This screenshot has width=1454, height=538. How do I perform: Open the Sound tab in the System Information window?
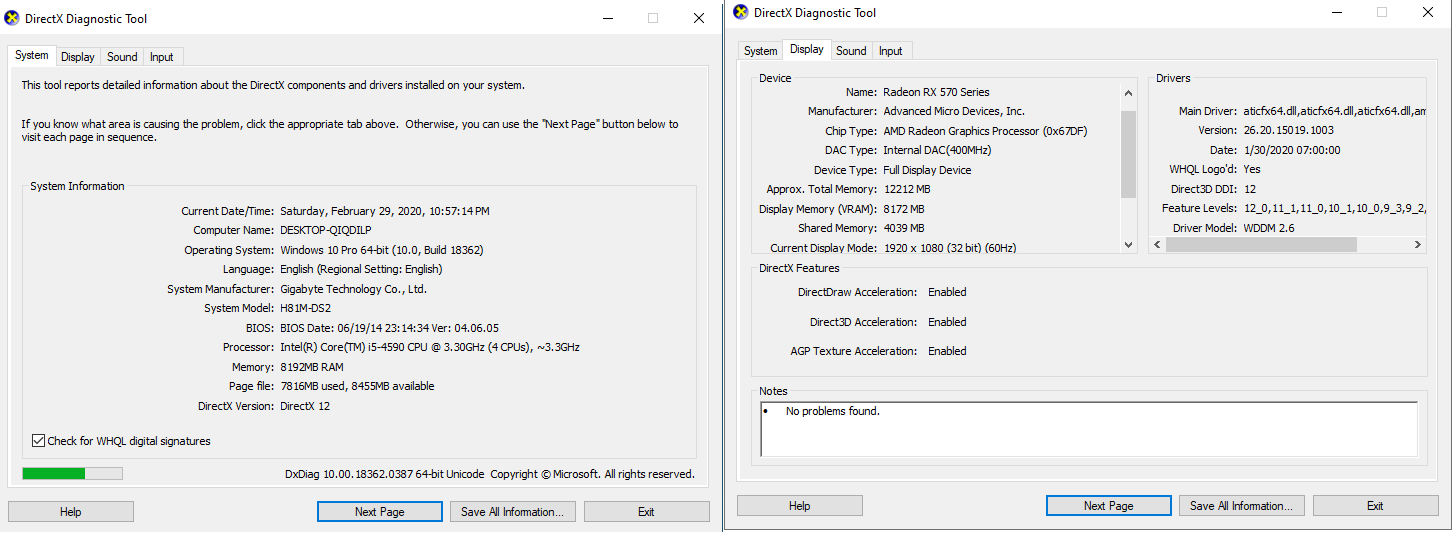(122, 57)
